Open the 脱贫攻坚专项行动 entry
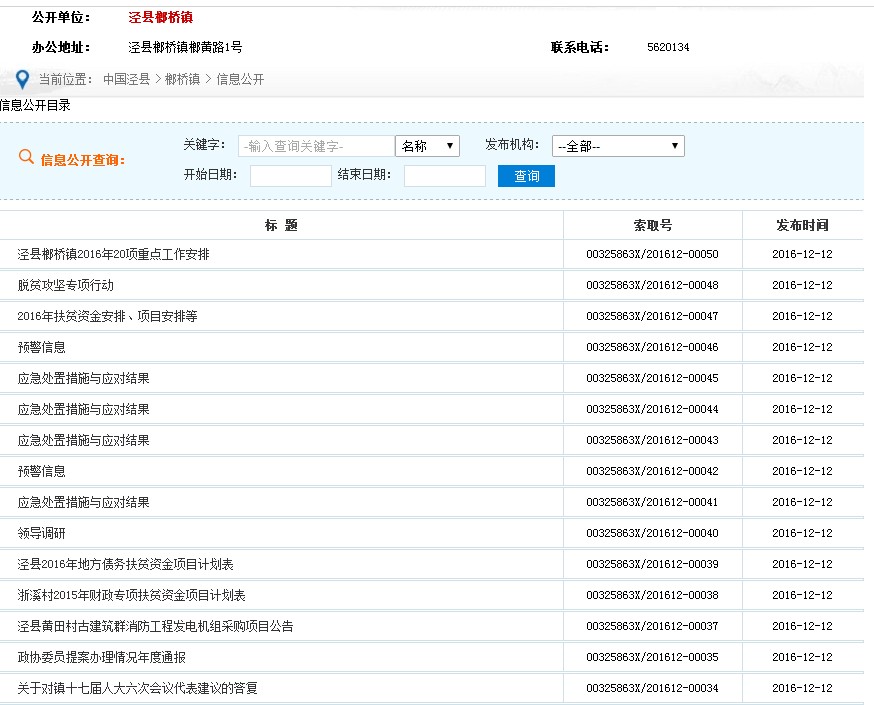The height and width of the screenshot is (705, 874). (x=66, y=285)
